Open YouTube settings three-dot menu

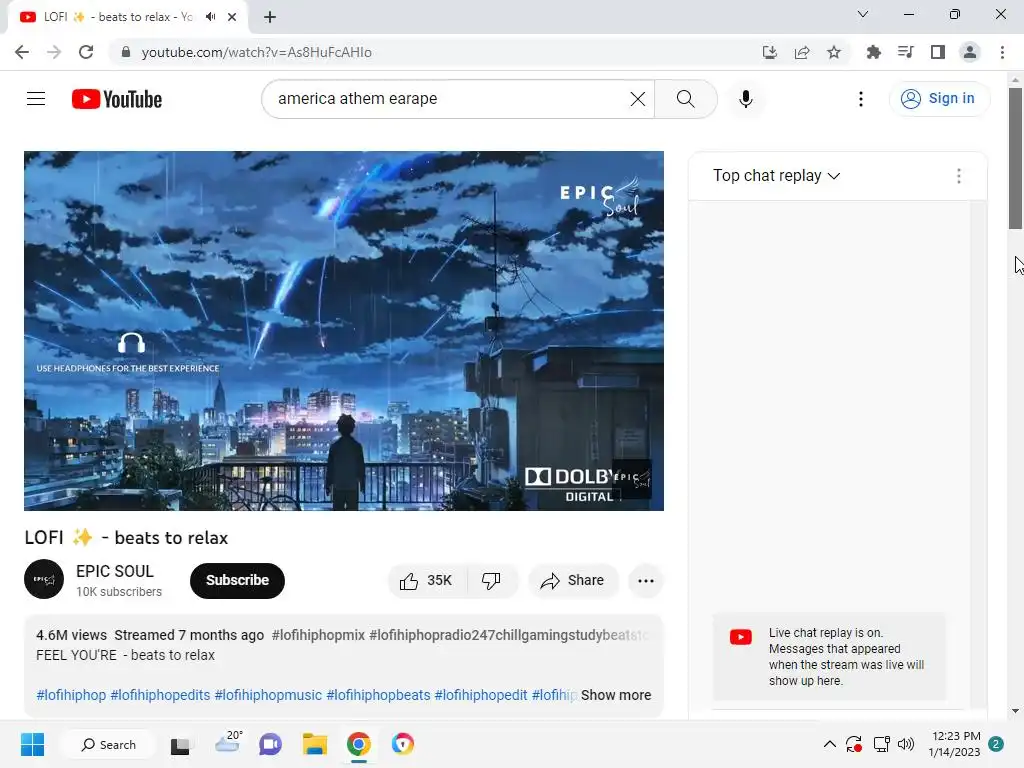861,99
